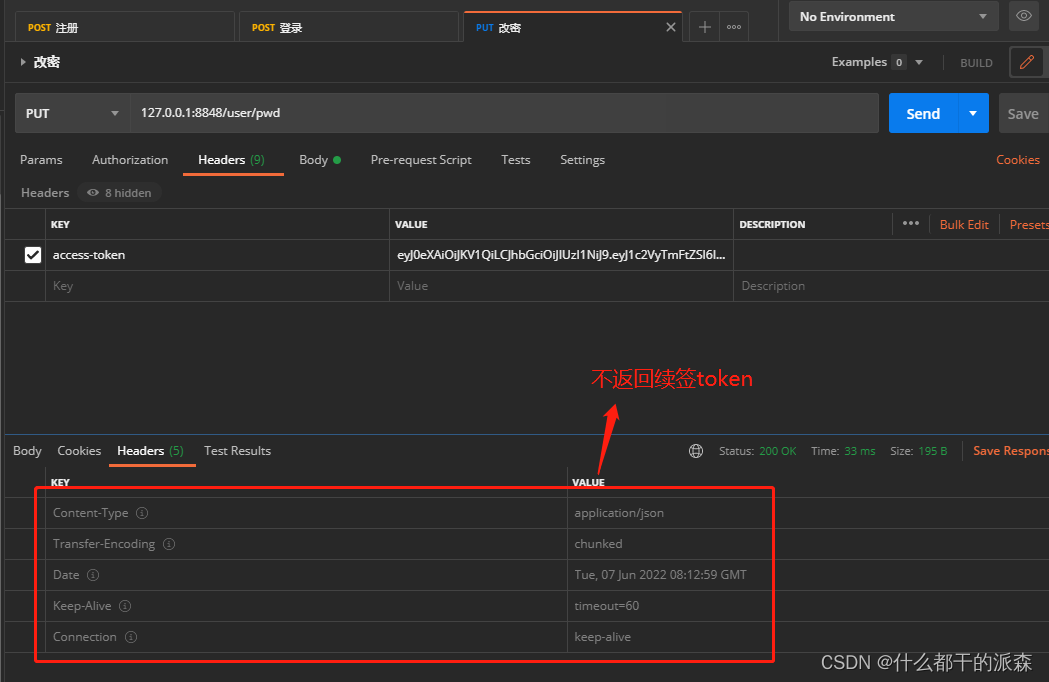Click the application/json header value

[619, 513]
